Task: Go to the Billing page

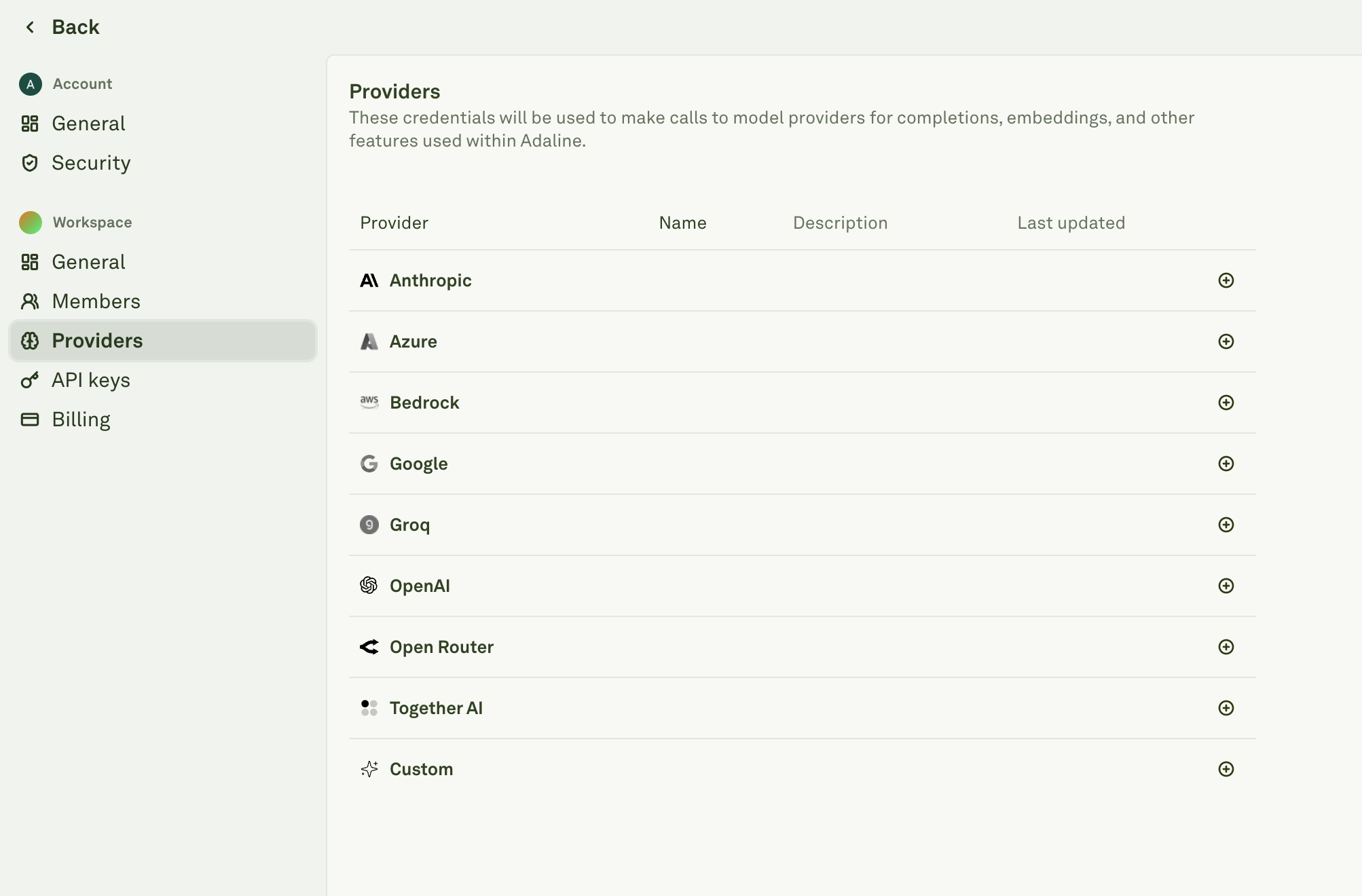Action: tap(163, 419)
